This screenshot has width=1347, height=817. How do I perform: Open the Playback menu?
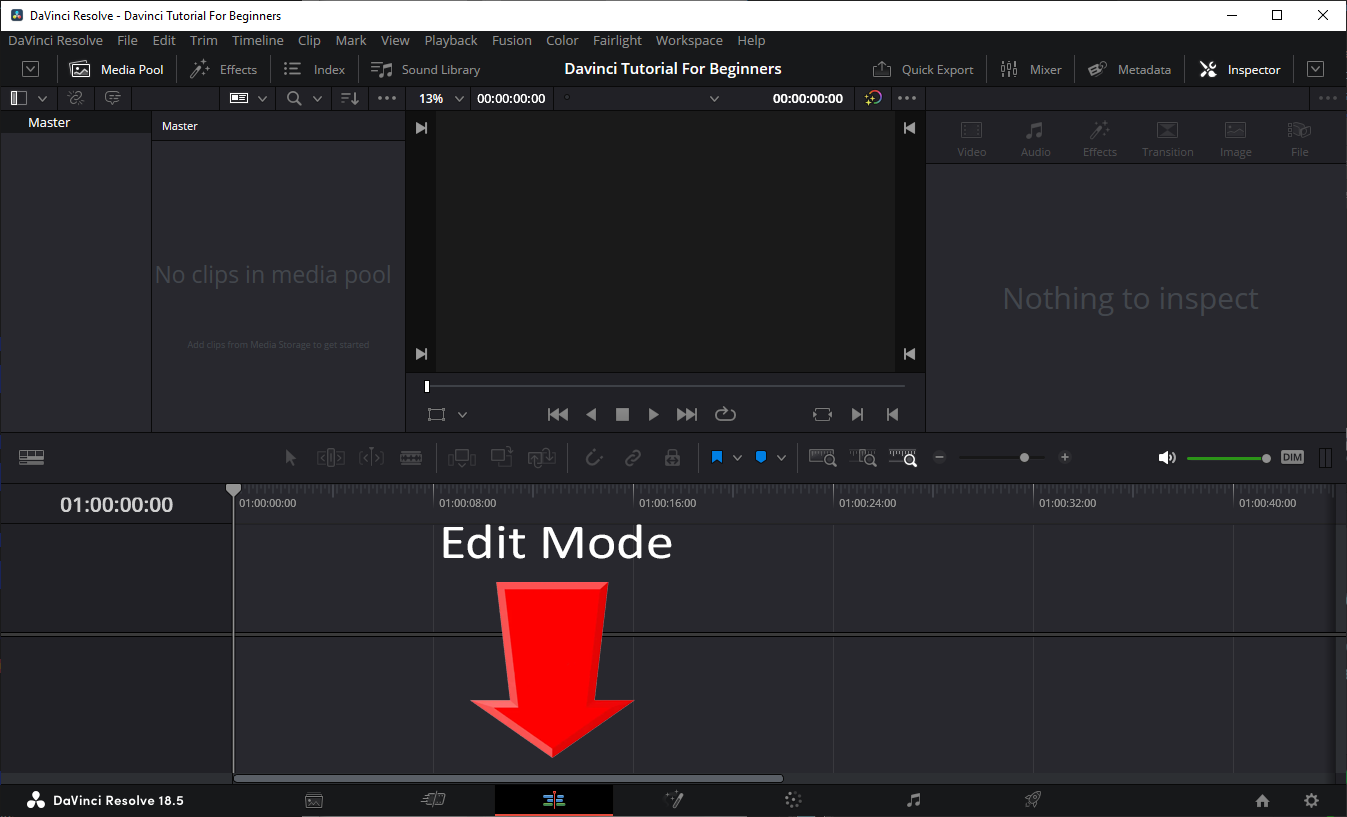click(x=451, y=40)
